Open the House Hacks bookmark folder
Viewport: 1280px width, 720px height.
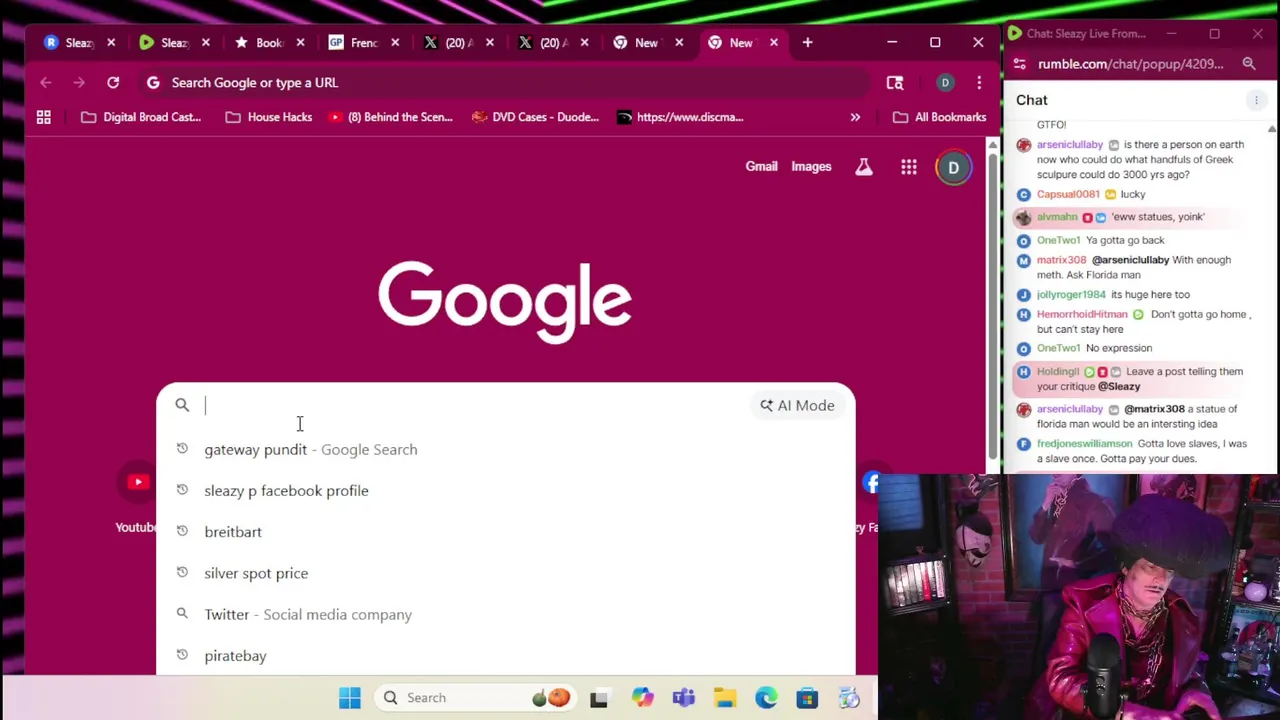(269, 117)
